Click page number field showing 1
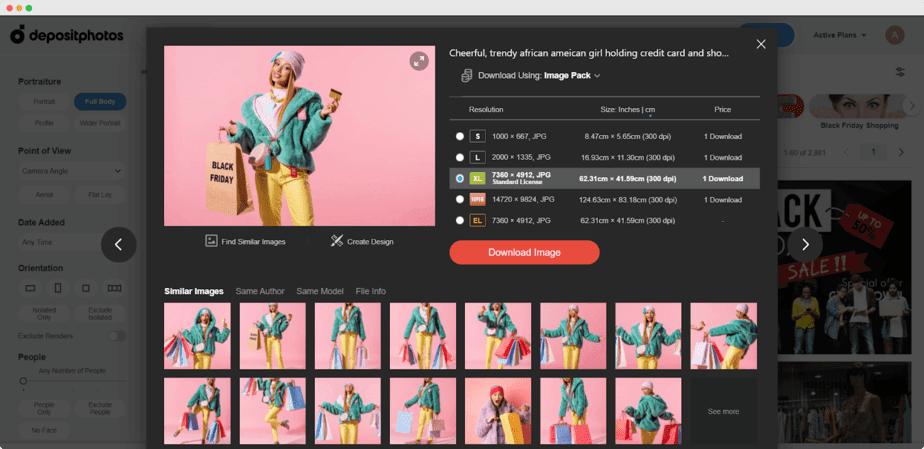 [874, 153]
